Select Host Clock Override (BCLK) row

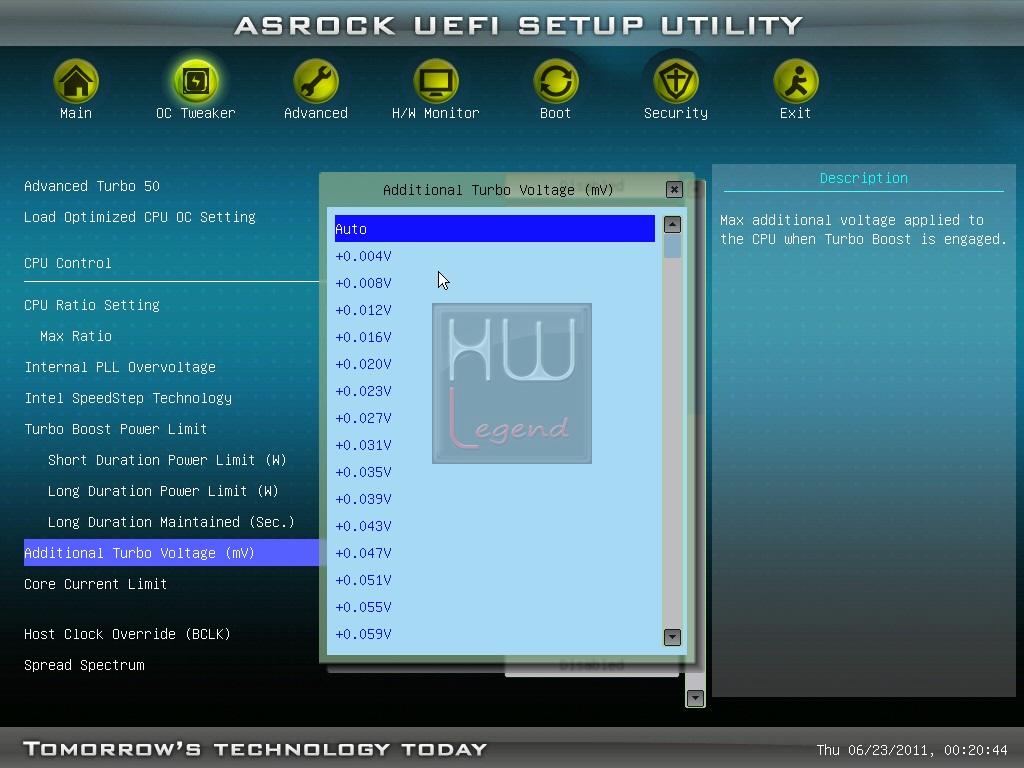click(127, 634)
